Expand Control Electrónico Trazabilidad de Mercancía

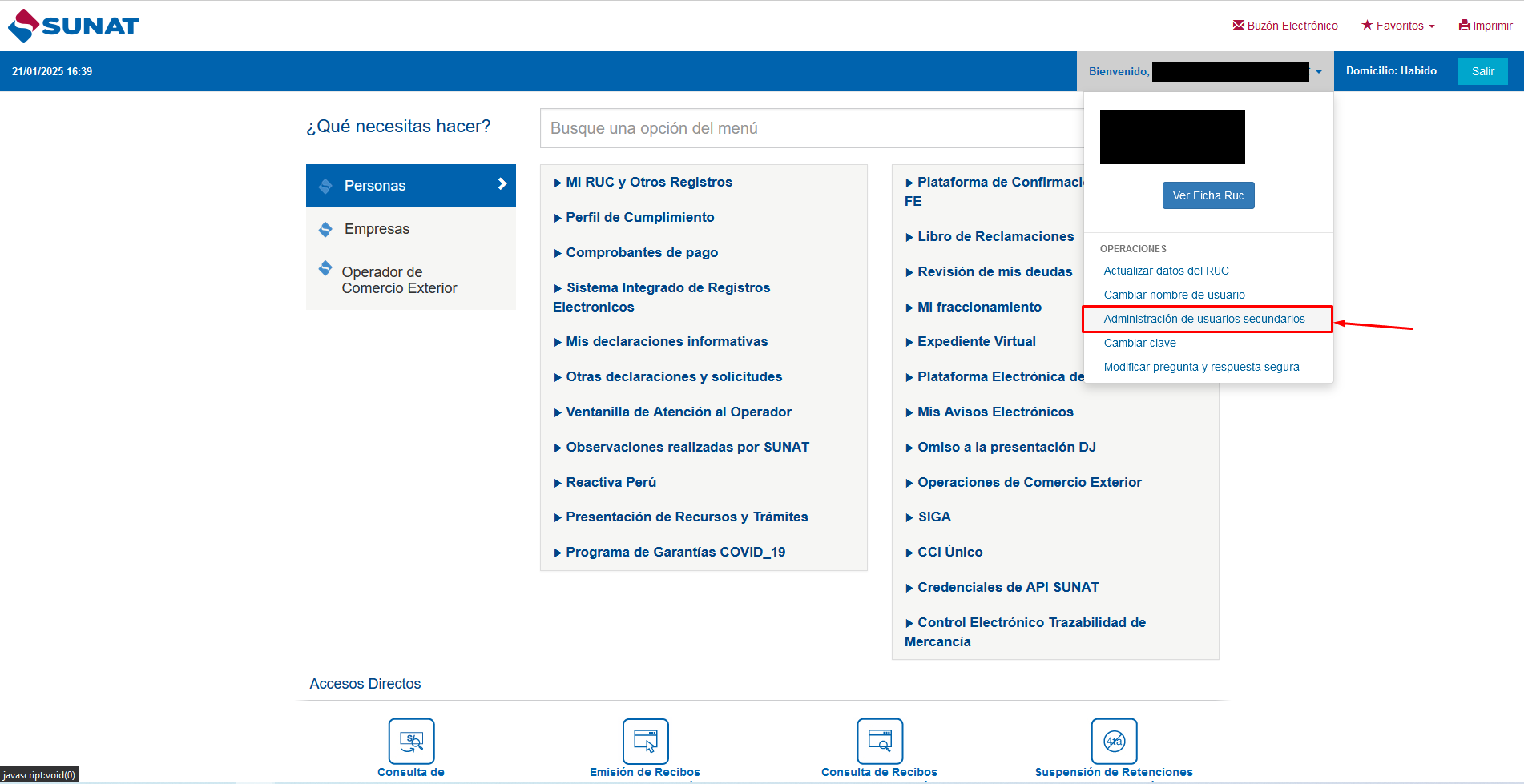click(x=1026, y=633)
